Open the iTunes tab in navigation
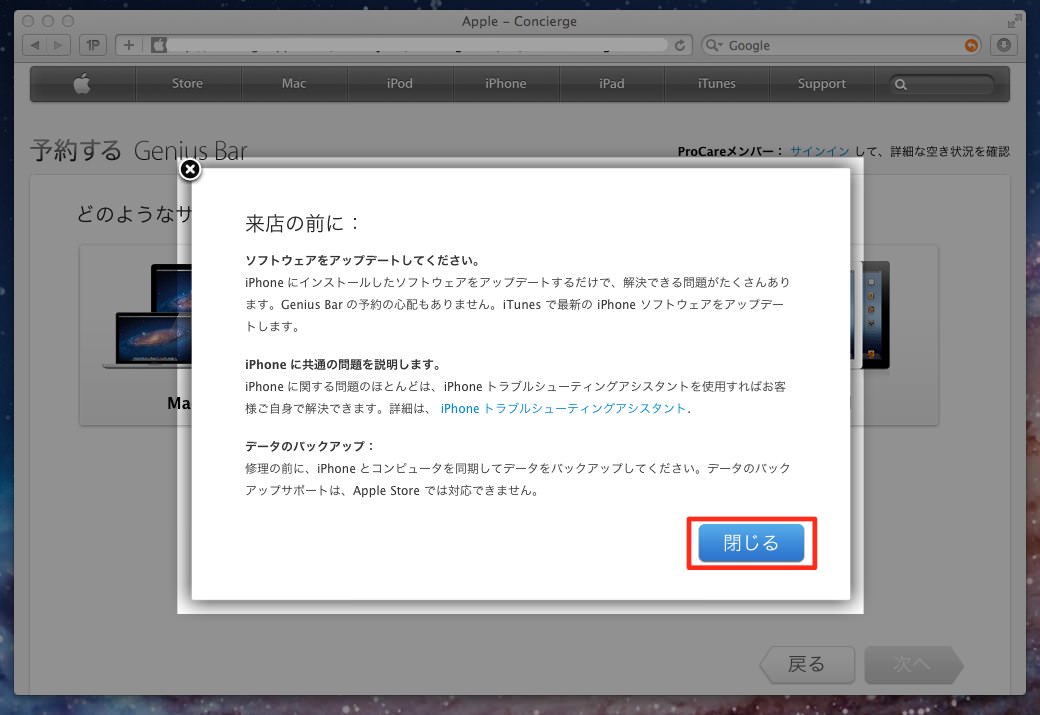 717,84
